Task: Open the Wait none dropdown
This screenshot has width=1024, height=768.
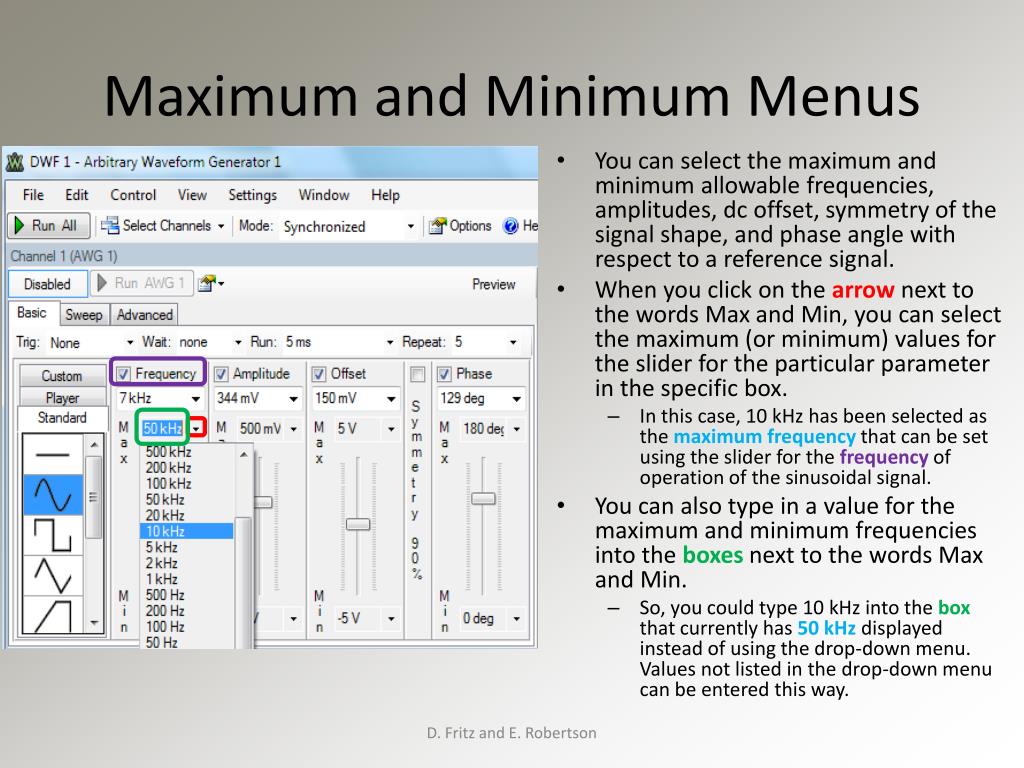Action: [x=238, y=342]
